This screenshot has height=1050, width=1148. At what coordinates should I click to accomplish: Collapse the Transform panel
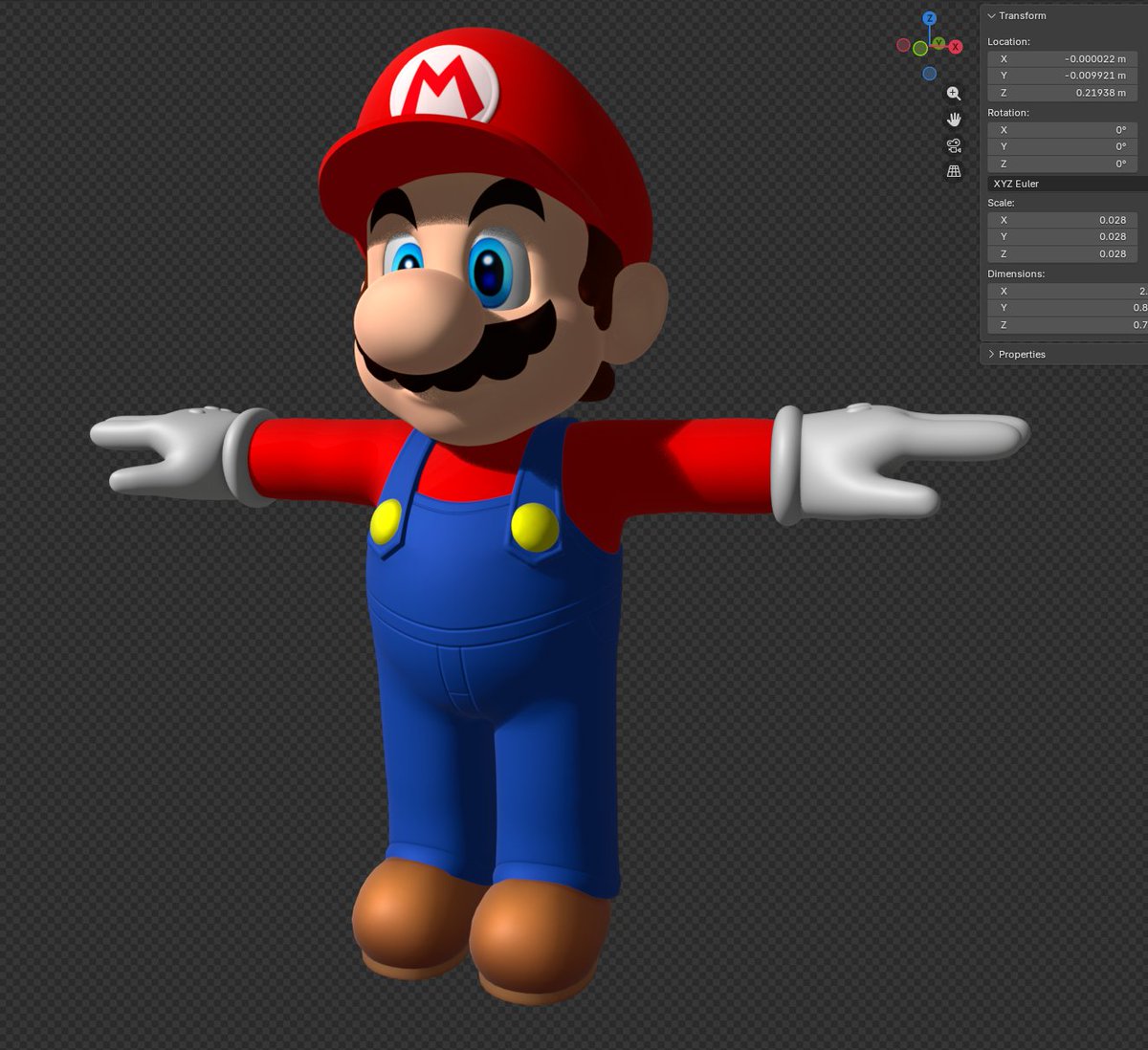pos(991,15)
